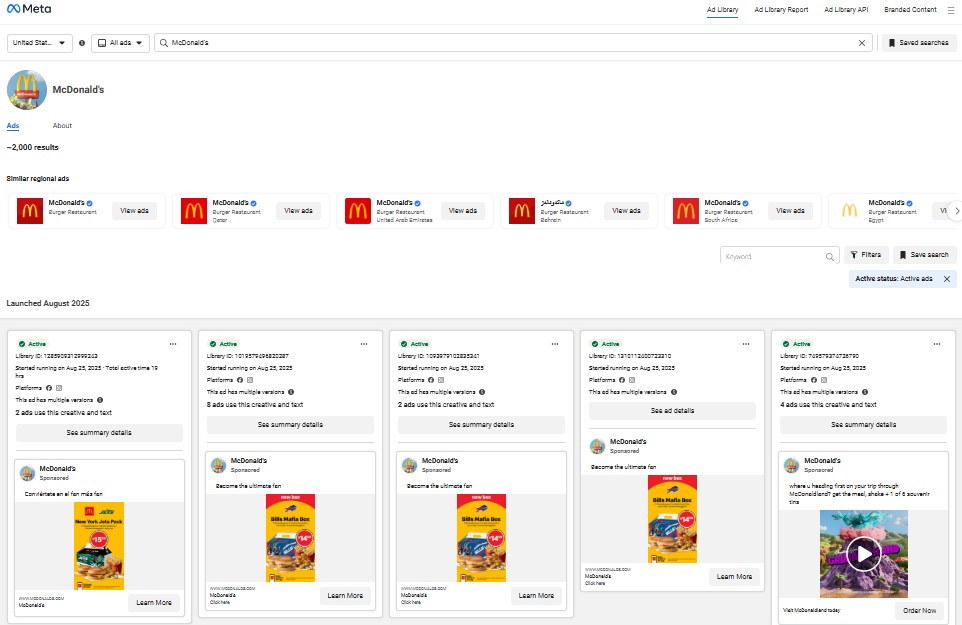Open three-dot menu on the 4-ads McDonaldland card
962x625 pixels.
[x=937, y=344]
